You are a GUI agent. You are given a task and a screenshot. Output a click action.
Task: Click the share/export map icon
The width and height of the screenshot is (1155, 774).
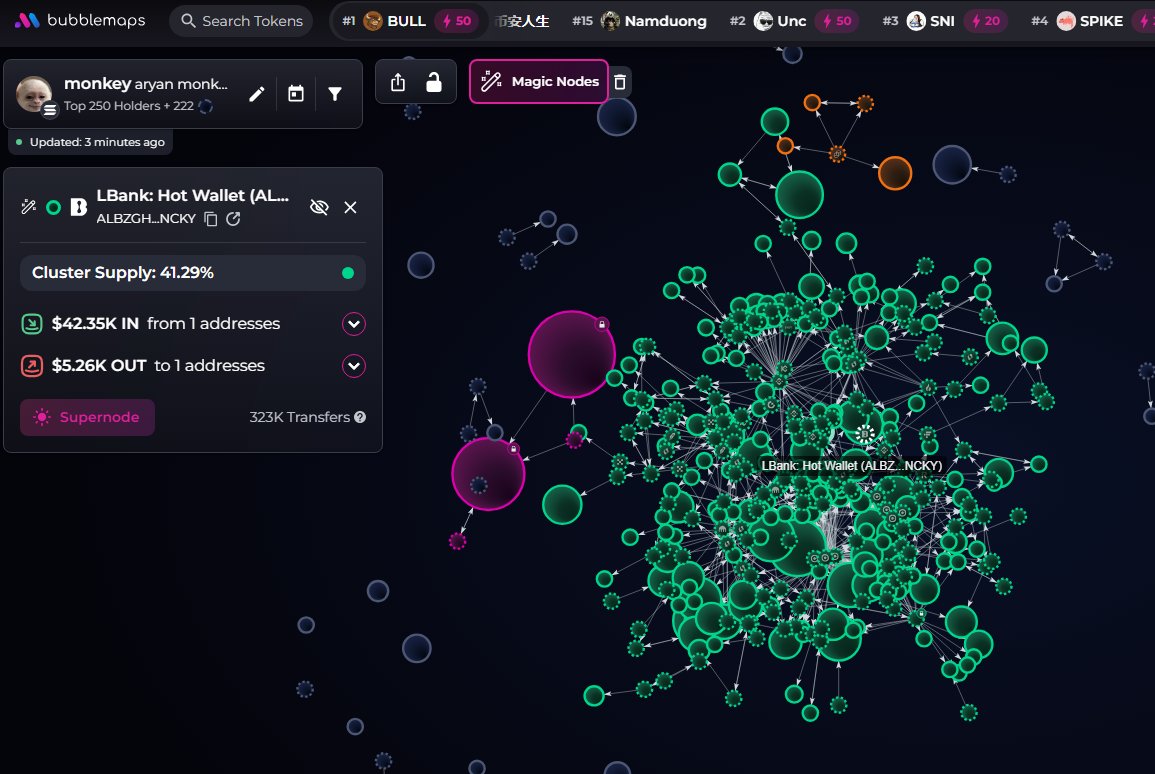[398, 82]
